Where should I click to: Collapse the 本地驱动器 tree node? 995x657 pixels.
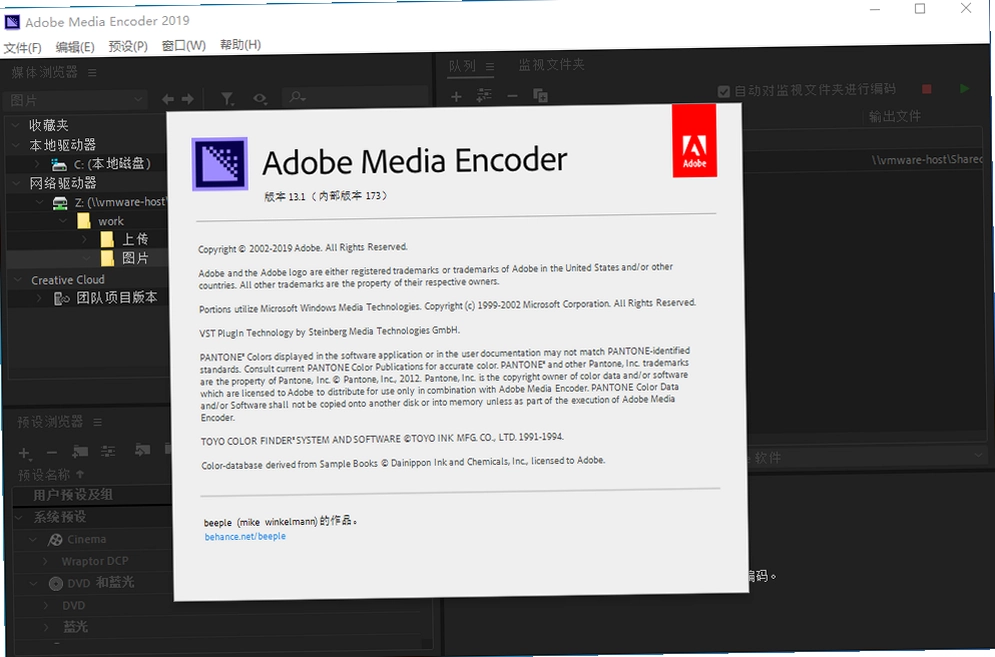pos(16,145)
